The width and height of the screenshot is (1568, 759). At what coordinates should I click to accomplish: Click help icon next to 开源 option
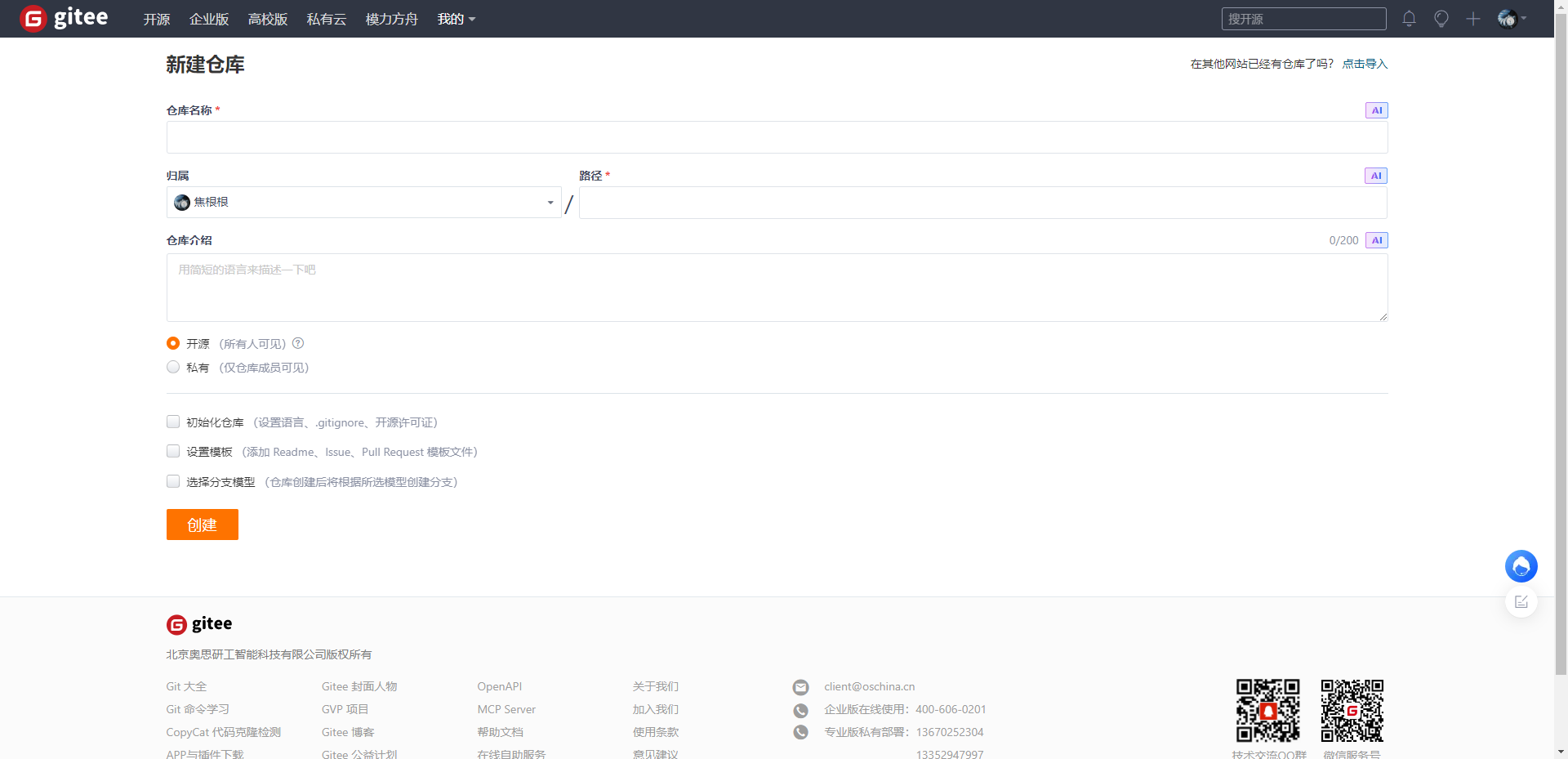click(298, 343)
